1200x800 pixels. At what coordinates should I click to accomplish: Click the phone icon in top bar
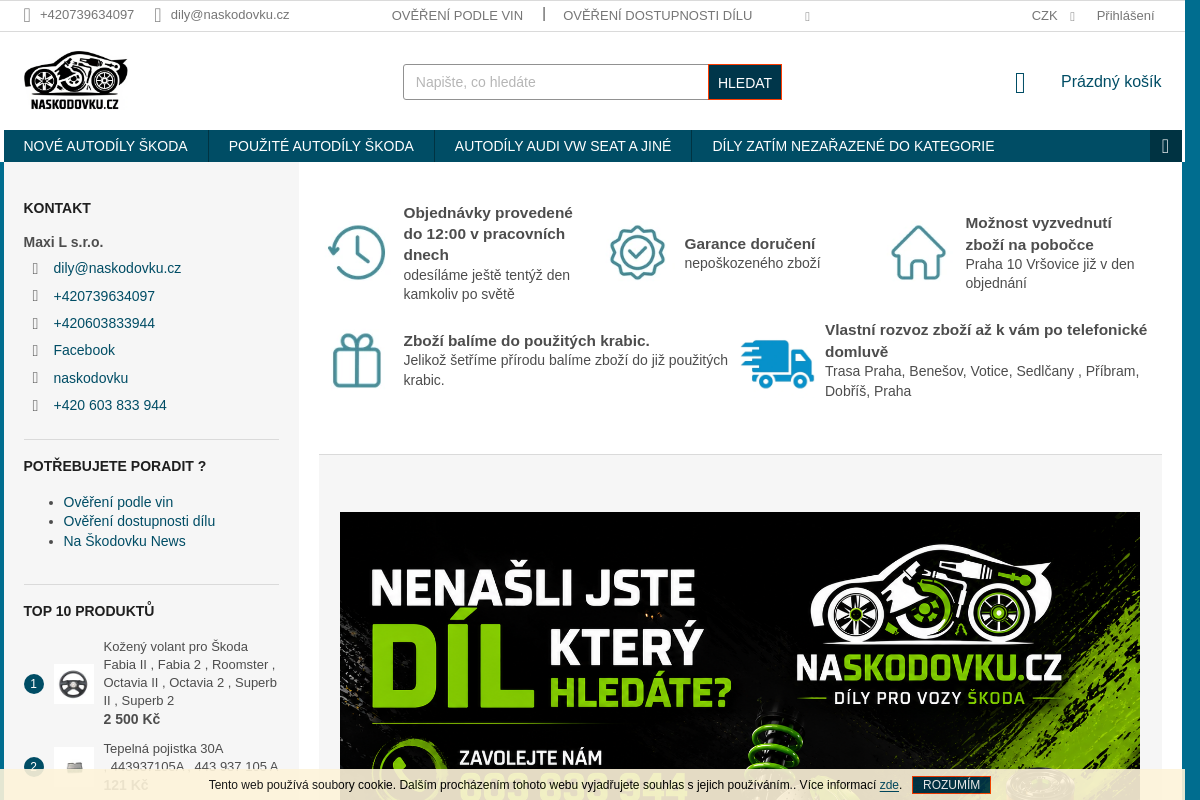coord(27,15)
